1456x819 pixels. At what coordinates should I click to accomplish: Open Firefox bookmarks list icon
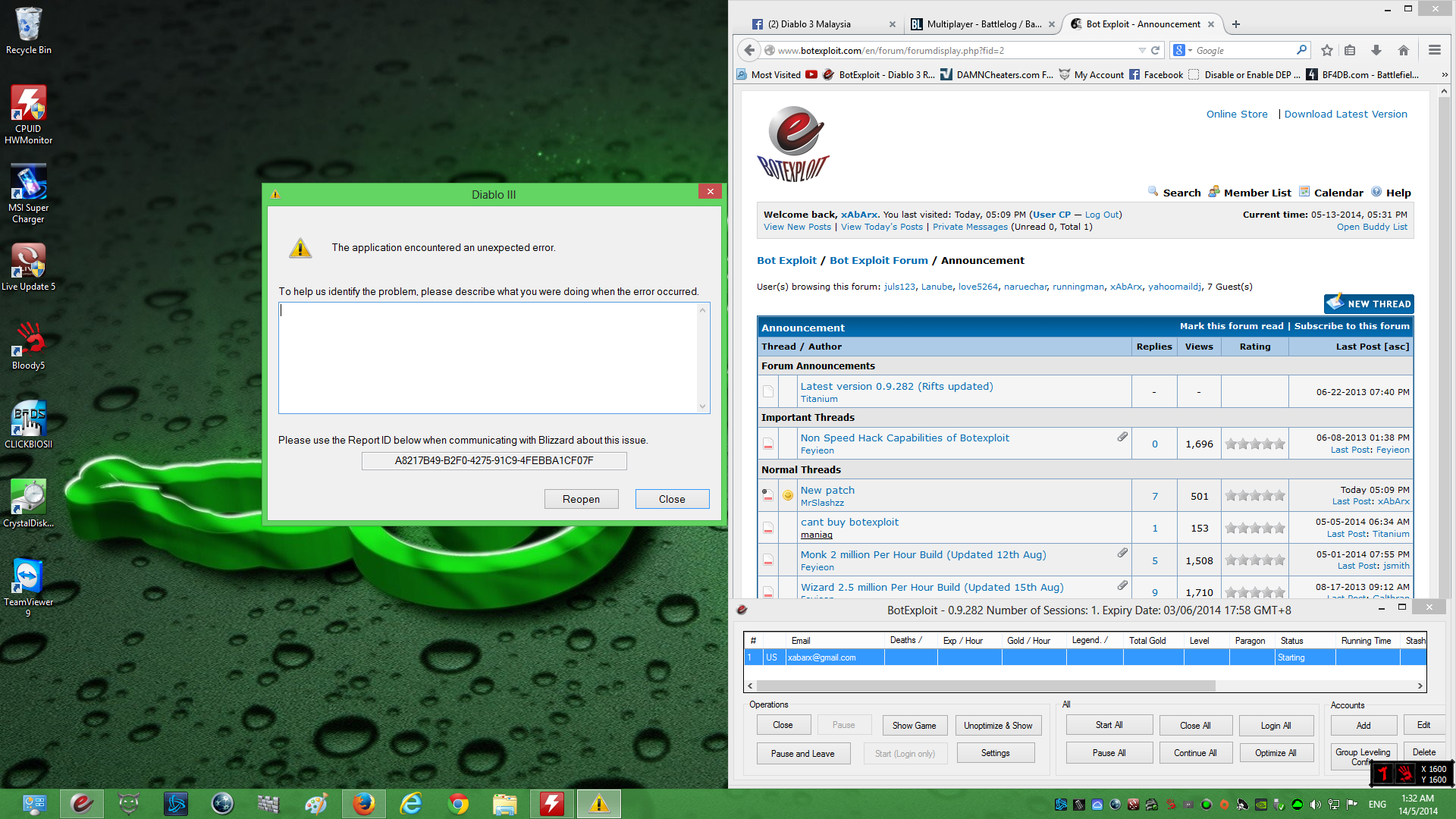(1350, 50)
